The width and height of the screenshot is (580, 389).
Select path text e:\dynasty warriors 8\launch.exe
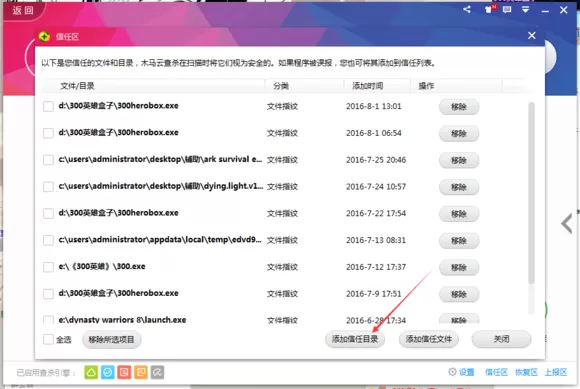[122, 320]
